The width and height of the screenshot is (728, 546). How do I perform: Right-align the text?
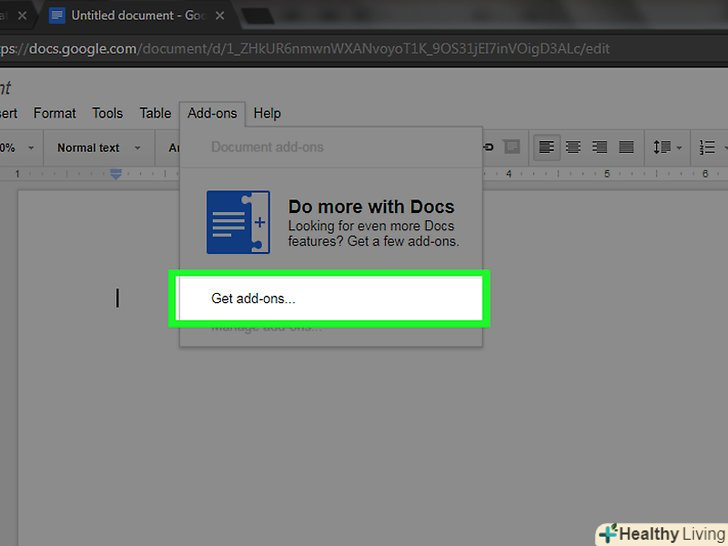pos(599,148)
